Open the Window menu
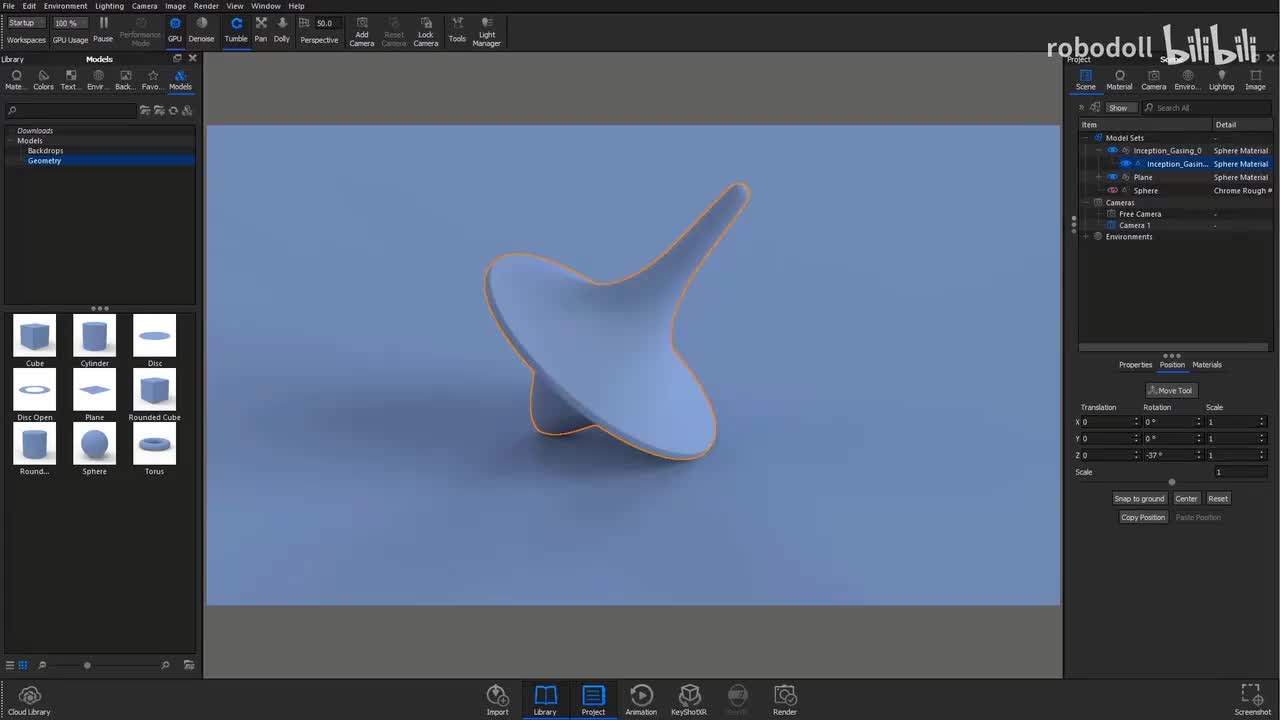Image resolution: width=1280 pixels, height=720 pixels. (x=266, y=6)
